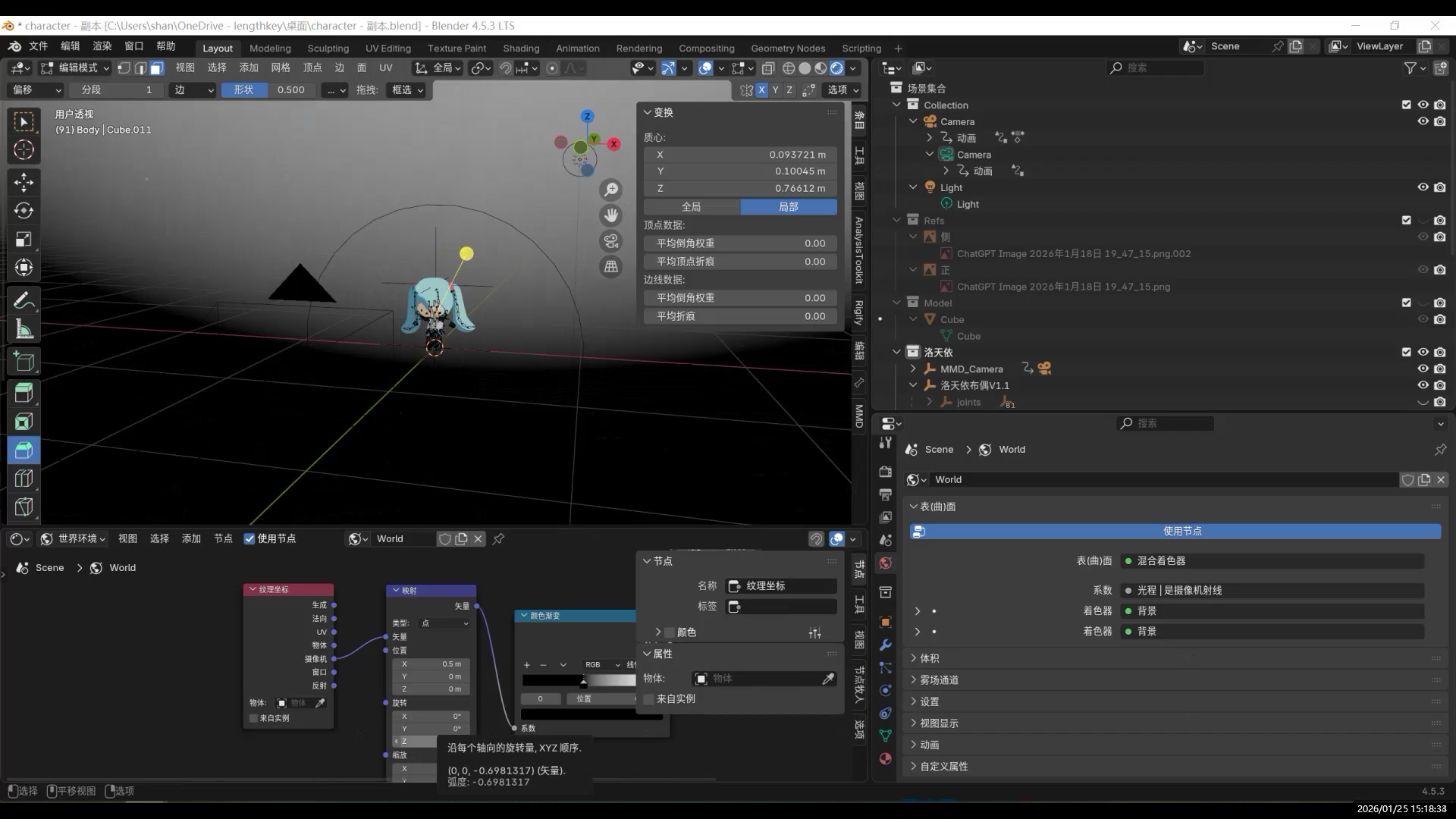Select the Rotate tool in viewport toolbar
Viewport: 1456px width, 819px height.
coord(24,211)
